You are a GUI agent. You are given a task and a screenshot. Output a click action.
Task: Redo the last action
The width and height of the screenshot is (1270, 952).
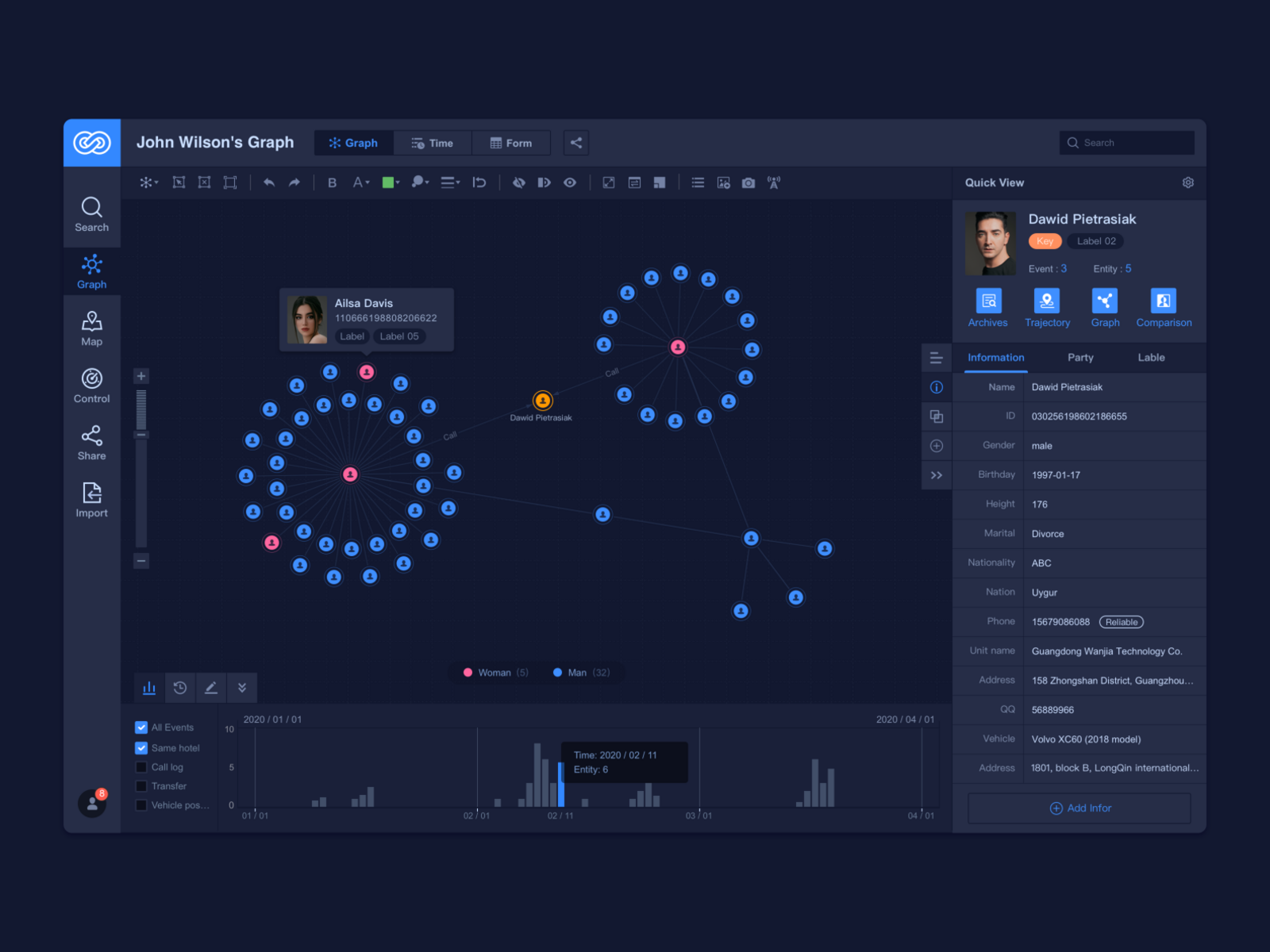click(294, 182)
